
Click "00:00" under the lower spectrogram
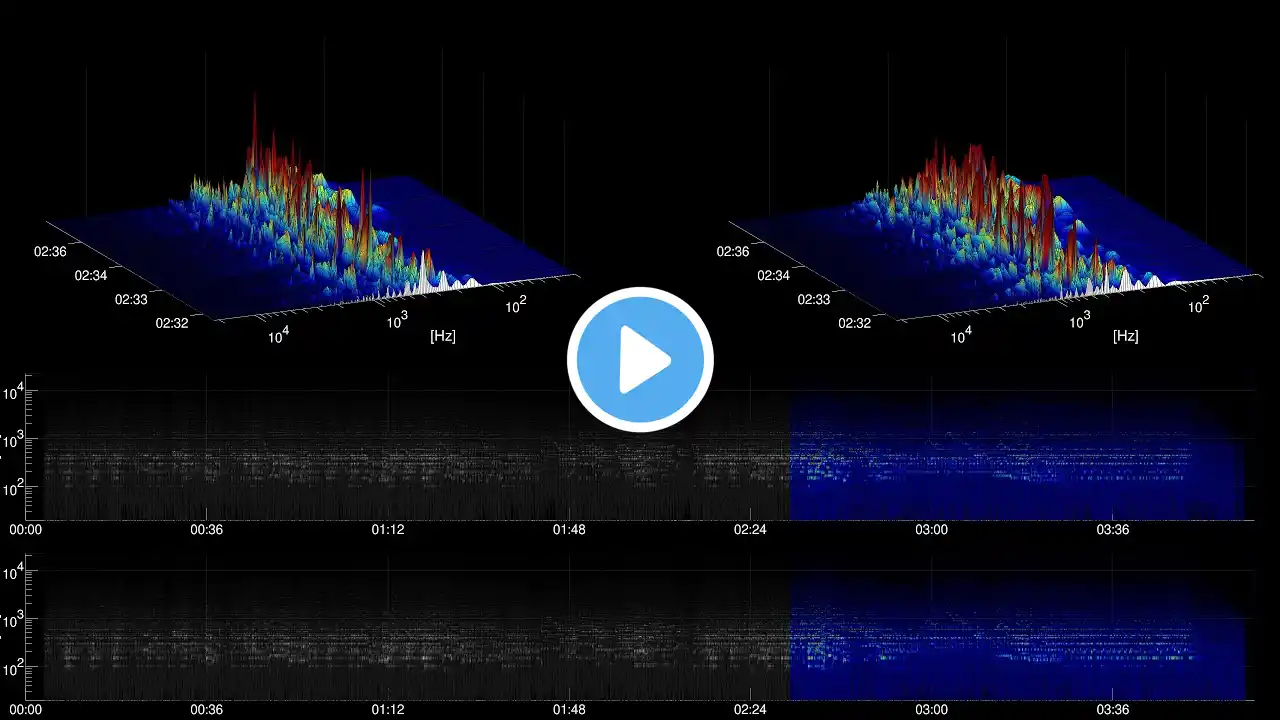[x=25, y=710]
